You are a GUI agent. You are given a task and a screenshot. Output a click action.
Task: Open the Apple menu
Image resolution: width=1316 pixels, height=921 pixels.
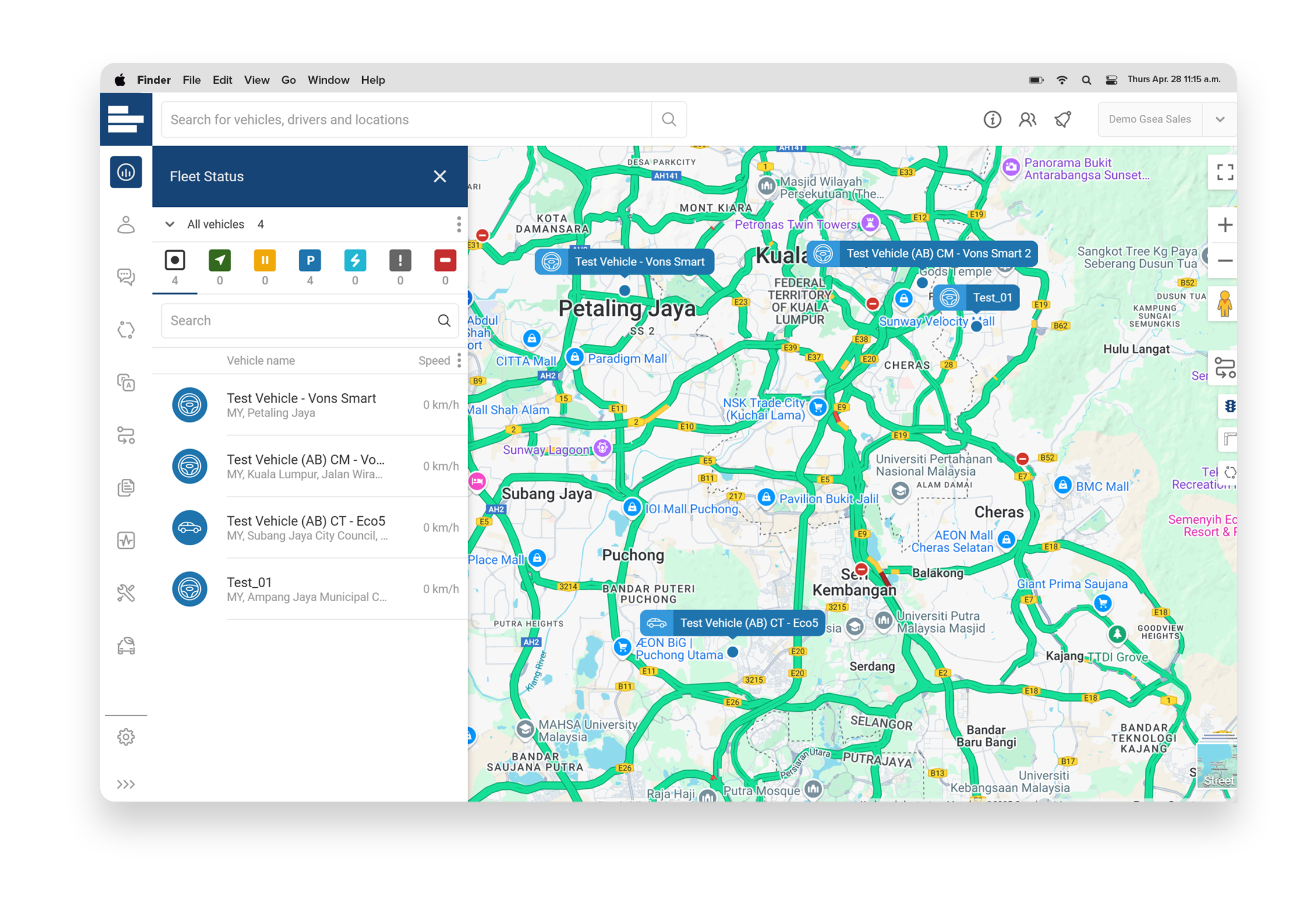119,80
